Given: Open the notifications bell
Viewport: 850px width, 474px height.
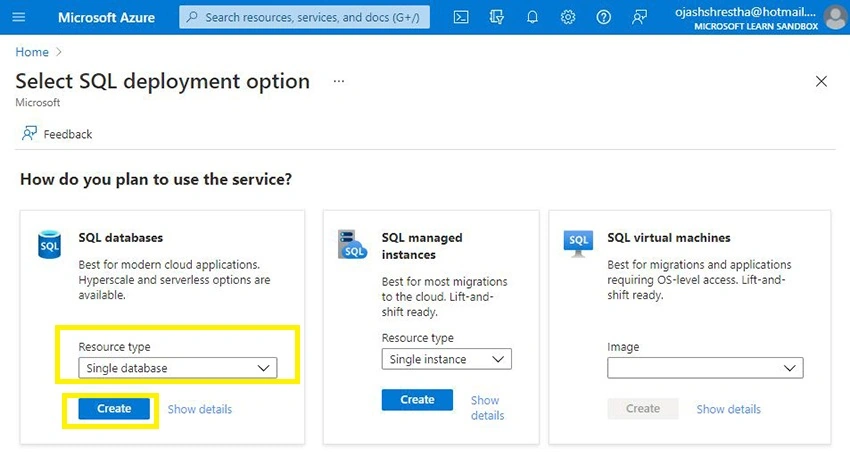Looking at the screenshot, I should pos(532,17).
